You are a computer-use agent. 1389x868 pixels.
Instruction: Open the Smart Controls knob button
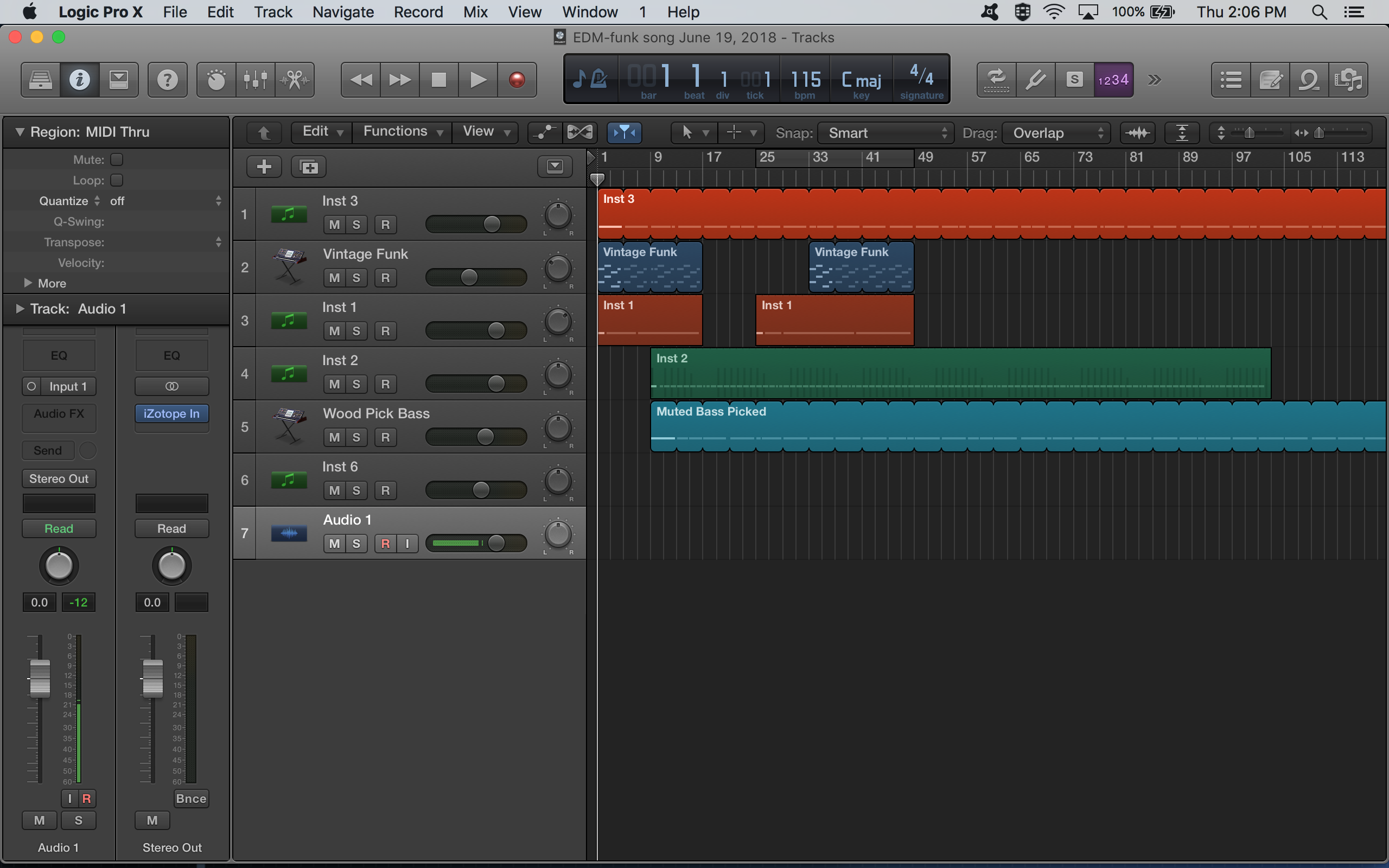click(x=216, y=80)
